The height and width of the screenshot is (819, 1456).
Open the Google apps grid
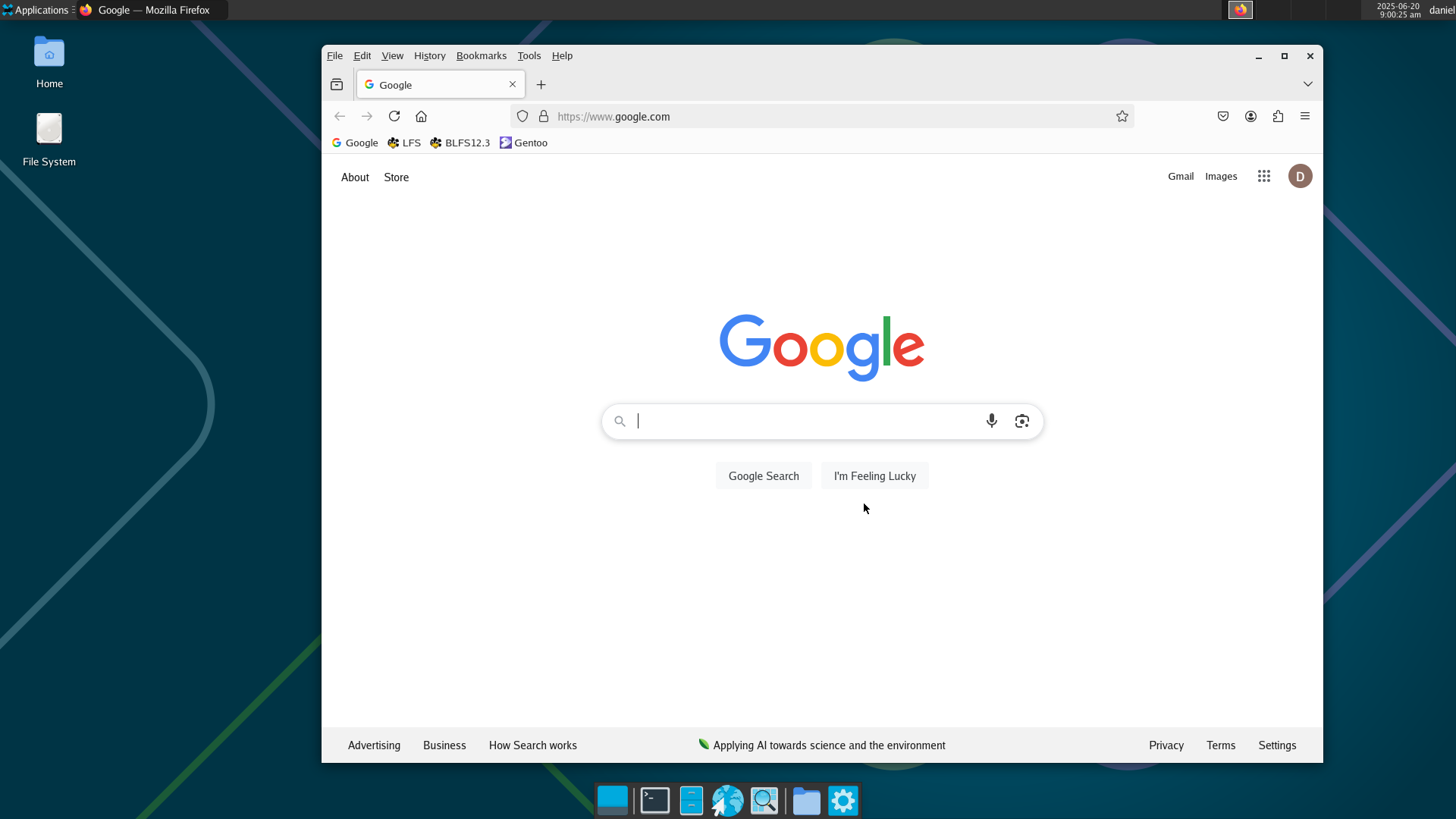1264,176
